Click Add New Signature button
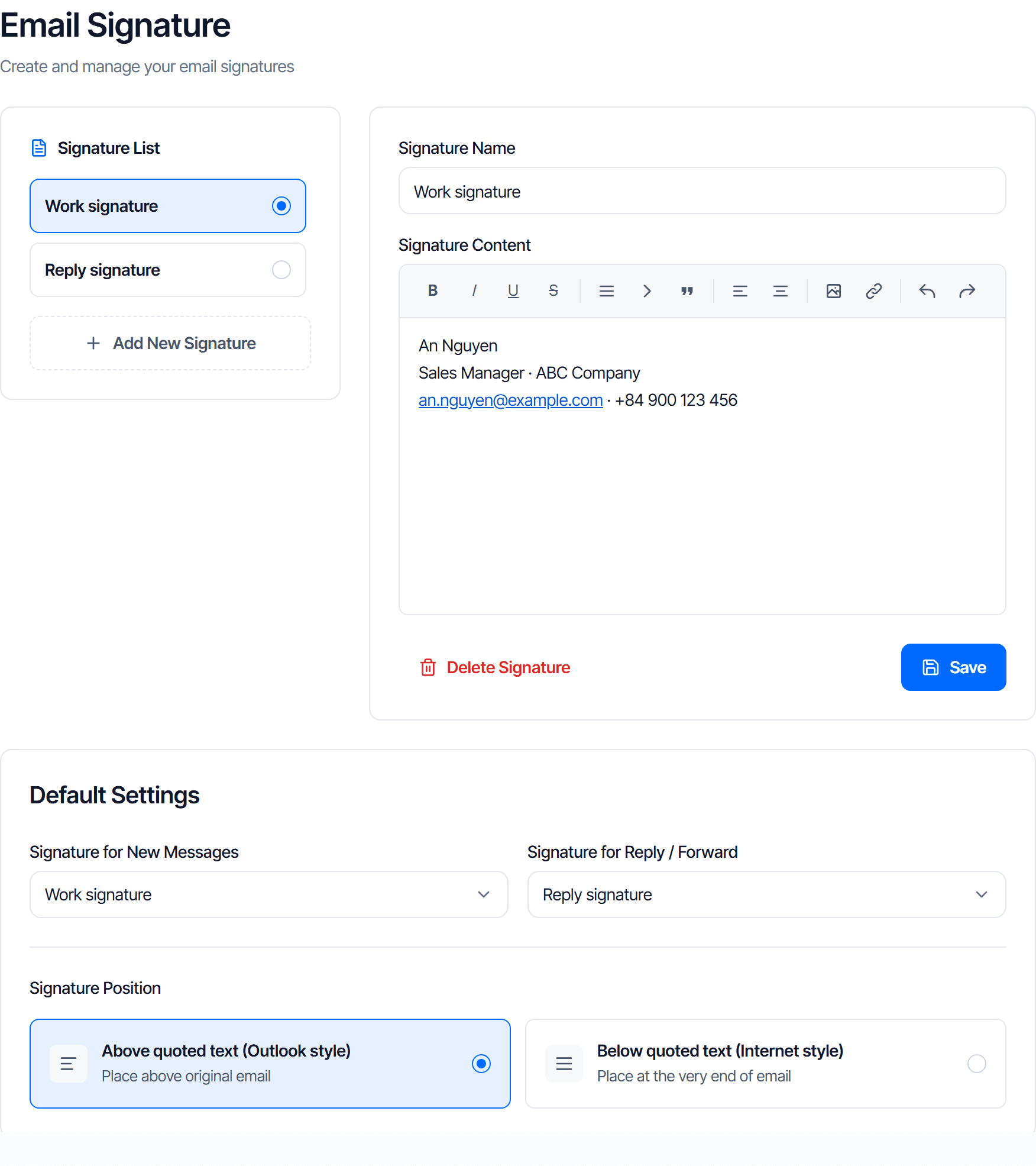Viewport: 1036px width, 1166px height. click(170, 343)
